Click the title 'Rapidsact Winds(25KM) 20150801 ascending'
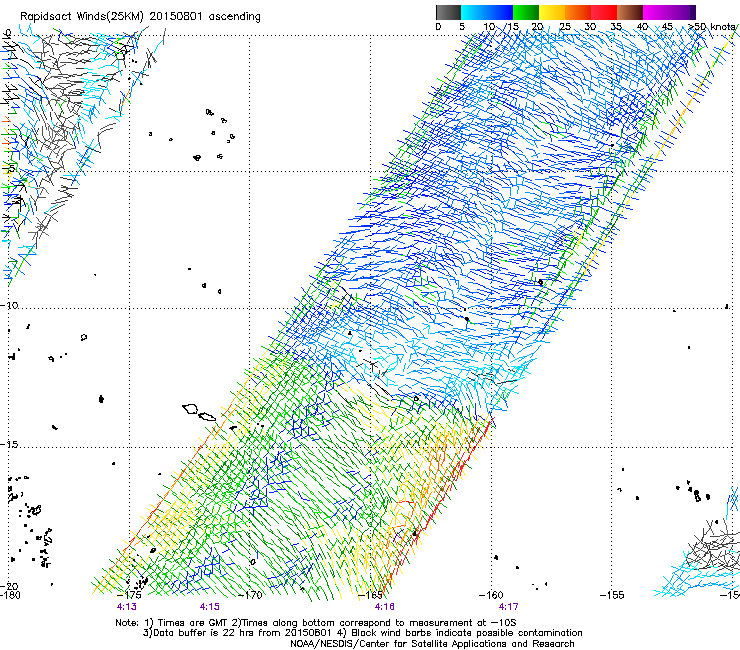 click(x=140, y=16)
